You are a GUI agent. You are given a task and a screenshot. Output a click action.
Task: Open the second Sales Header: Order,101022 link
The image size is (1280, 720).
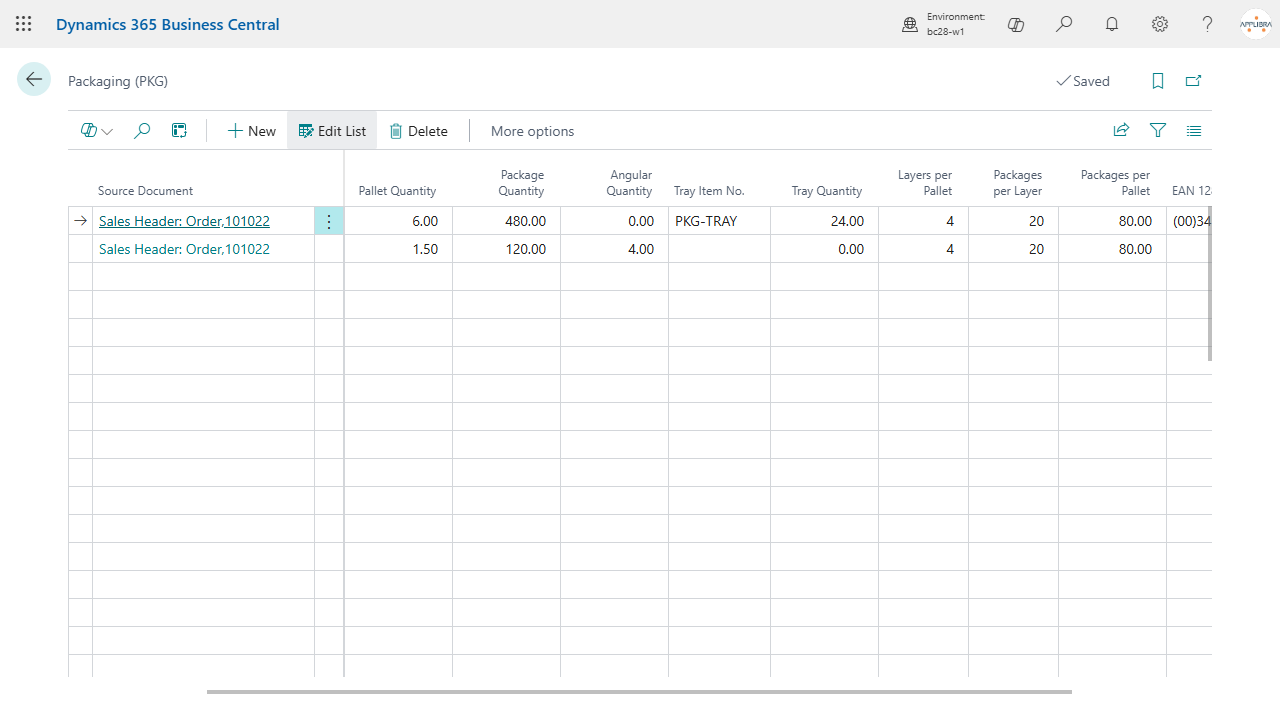pos(184,249)
